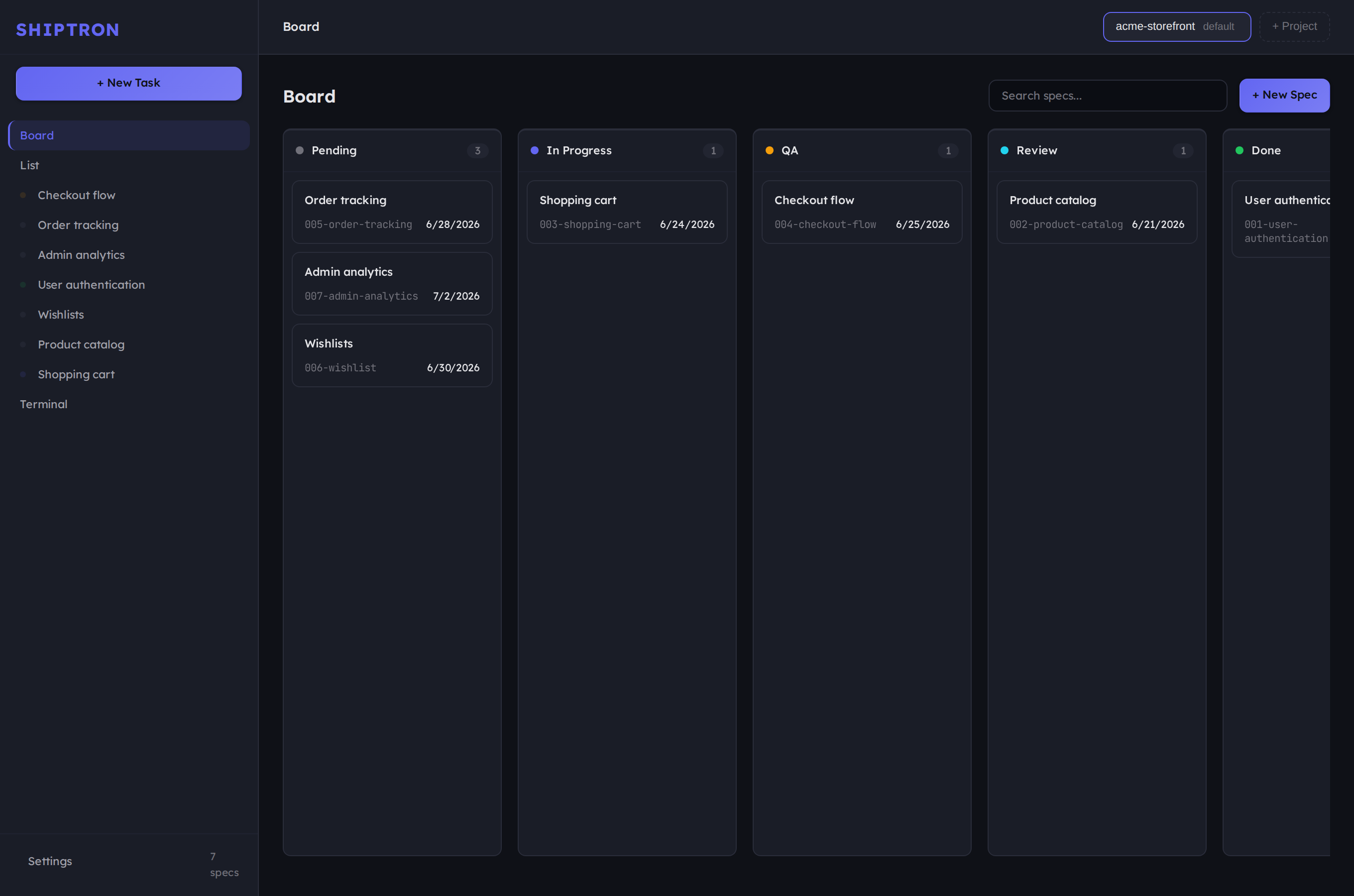Screen dimensions: 1354x896
Task: Click the date 6/30/2026
Action: coord(453,368)
